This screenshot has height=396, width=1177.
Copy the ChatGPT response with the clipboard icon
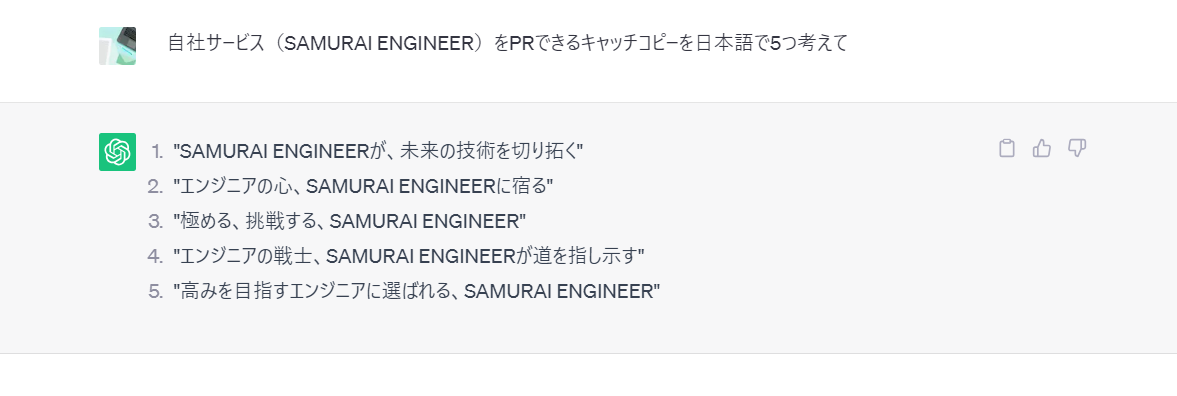(1007, 148)
